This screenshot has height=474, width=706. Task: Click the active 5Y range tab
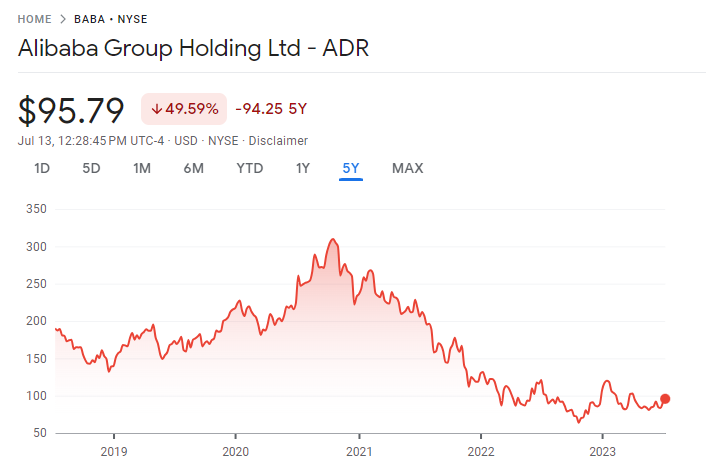pos(350,168)
